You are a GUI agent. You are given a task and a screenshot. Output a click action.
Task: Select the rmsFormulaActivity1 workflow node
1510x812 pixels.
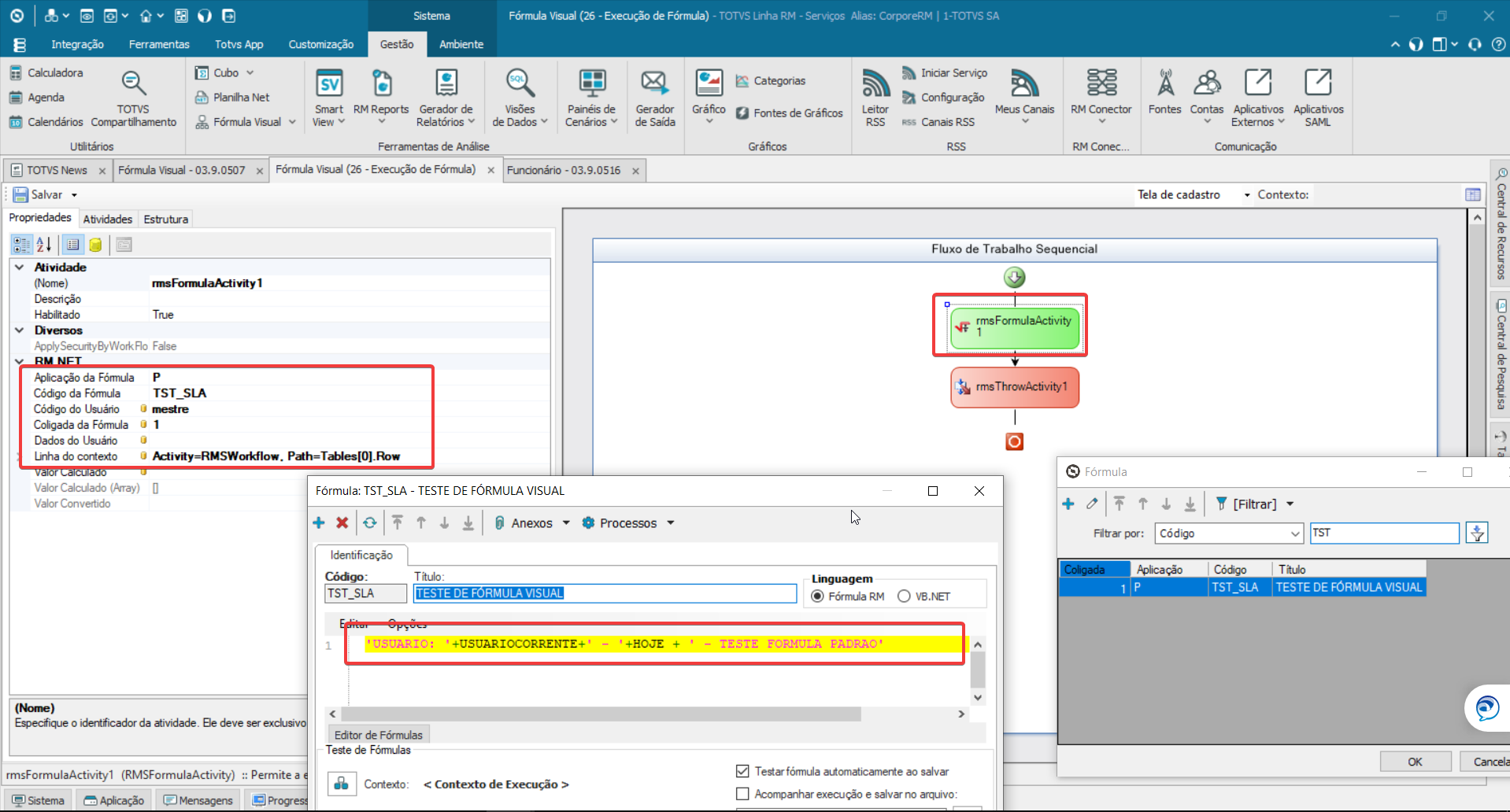click(1015, 327)
